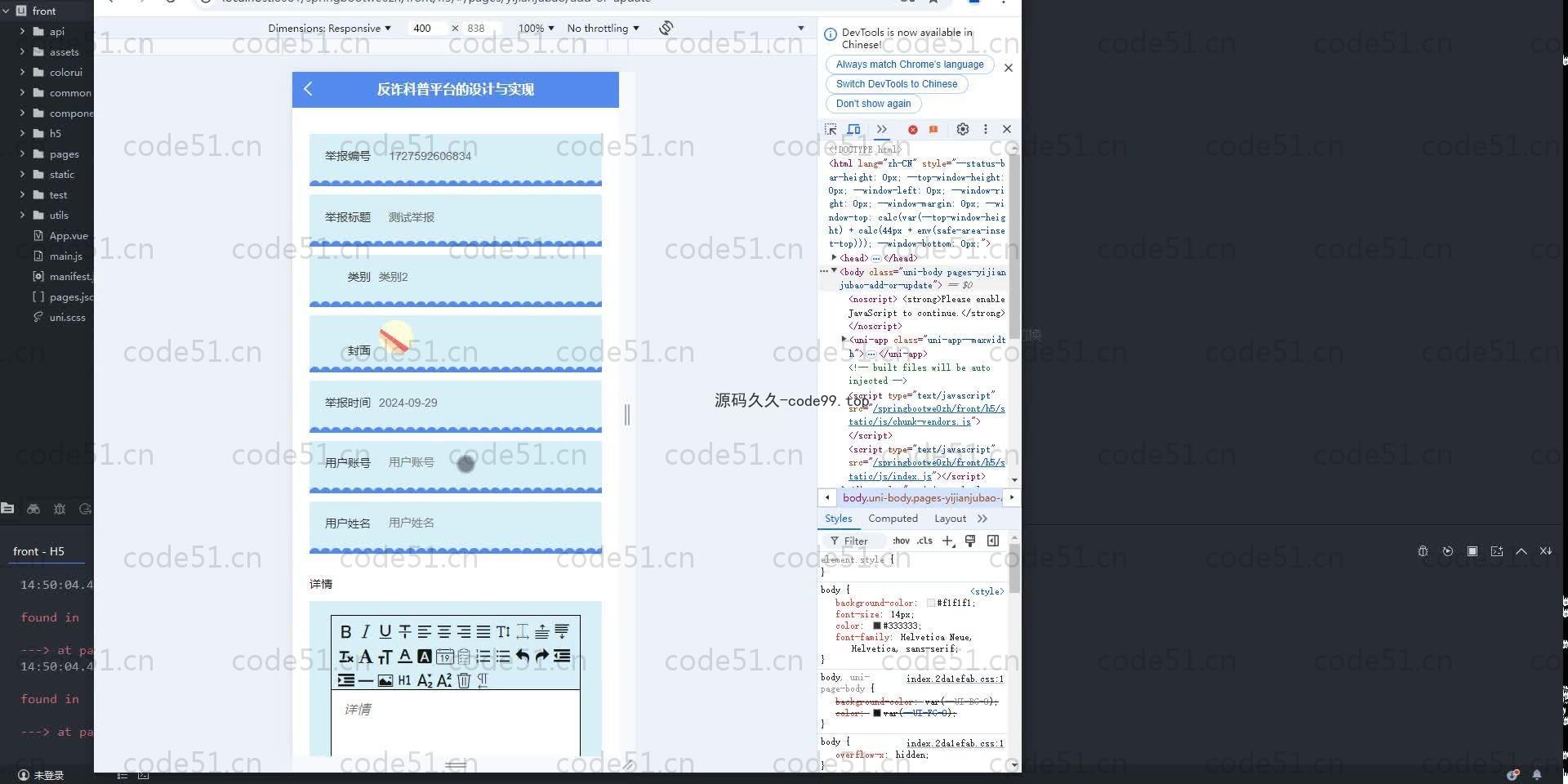The image size is (1568, 784).
Task: Apply superscript formatting
Action: click(x=443, y=680)
